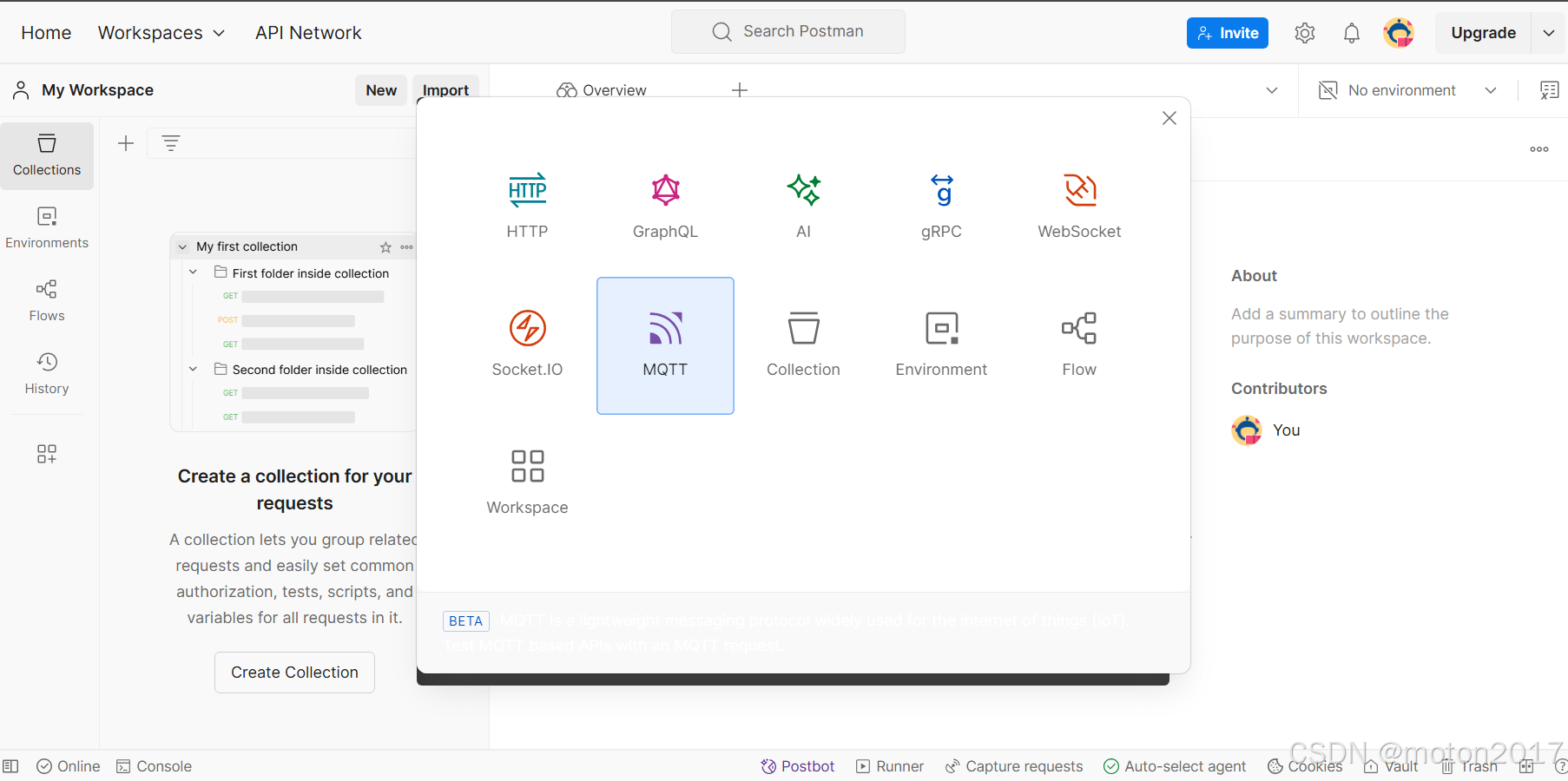Click the New button
The height and width of the screenshot is (781, 1568).
(381, 90)
